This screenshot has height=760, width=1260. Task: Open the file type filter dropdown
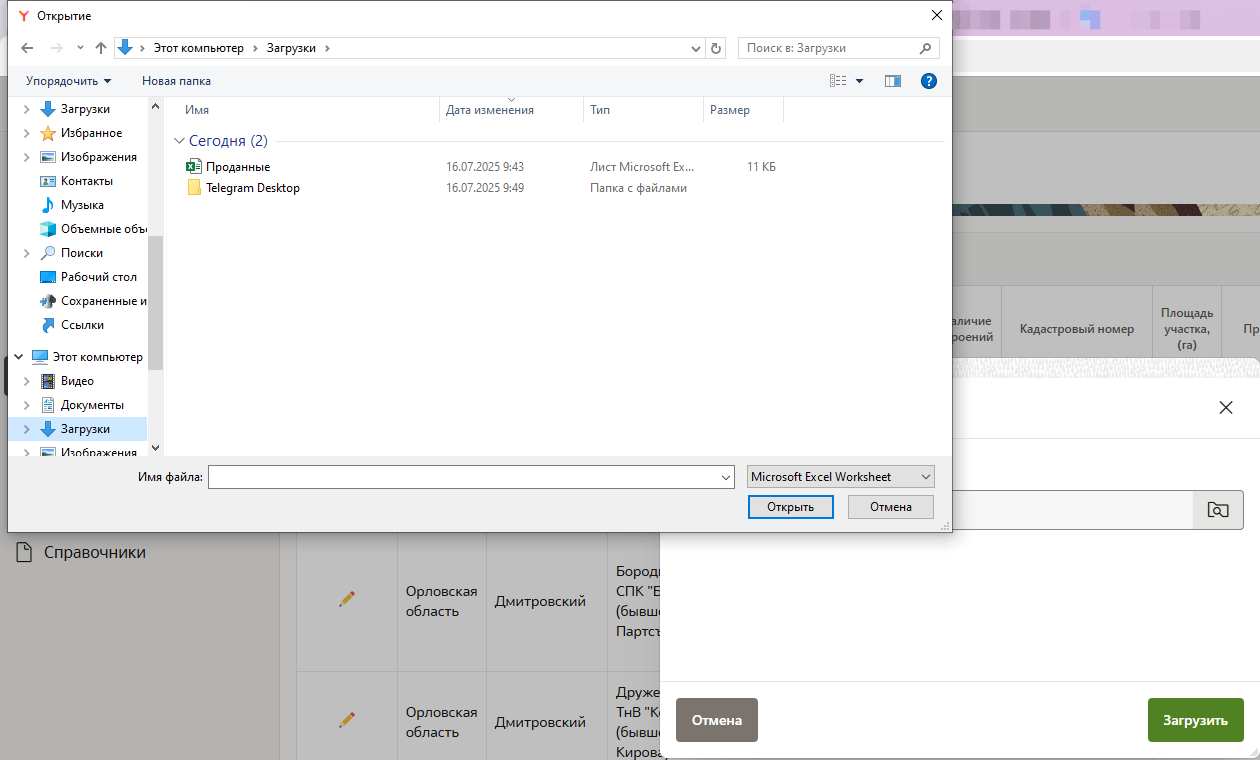[x=840, y=477]
